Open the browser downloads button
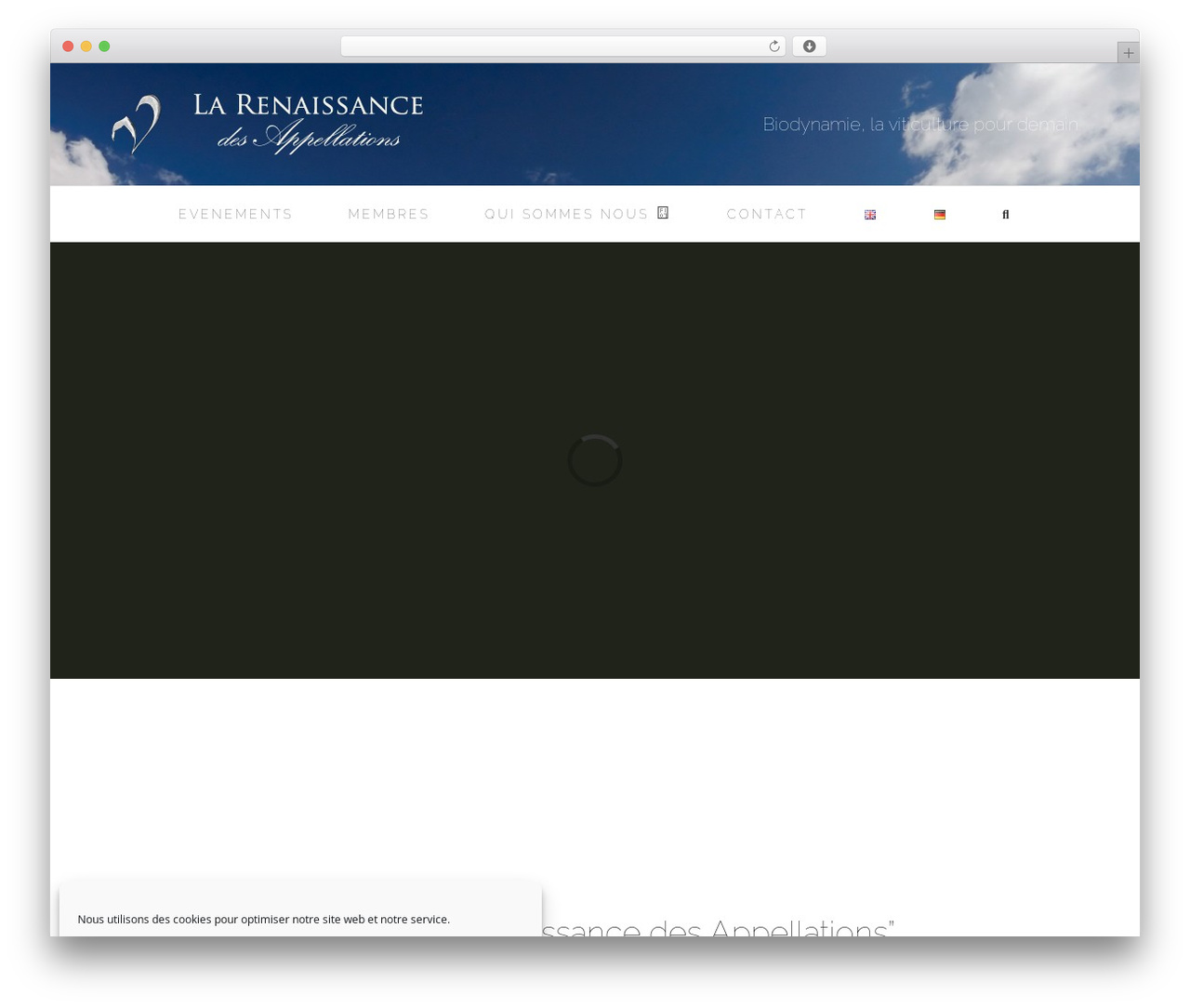This screenshot has height=1008, width=1190. click(809, 46)
